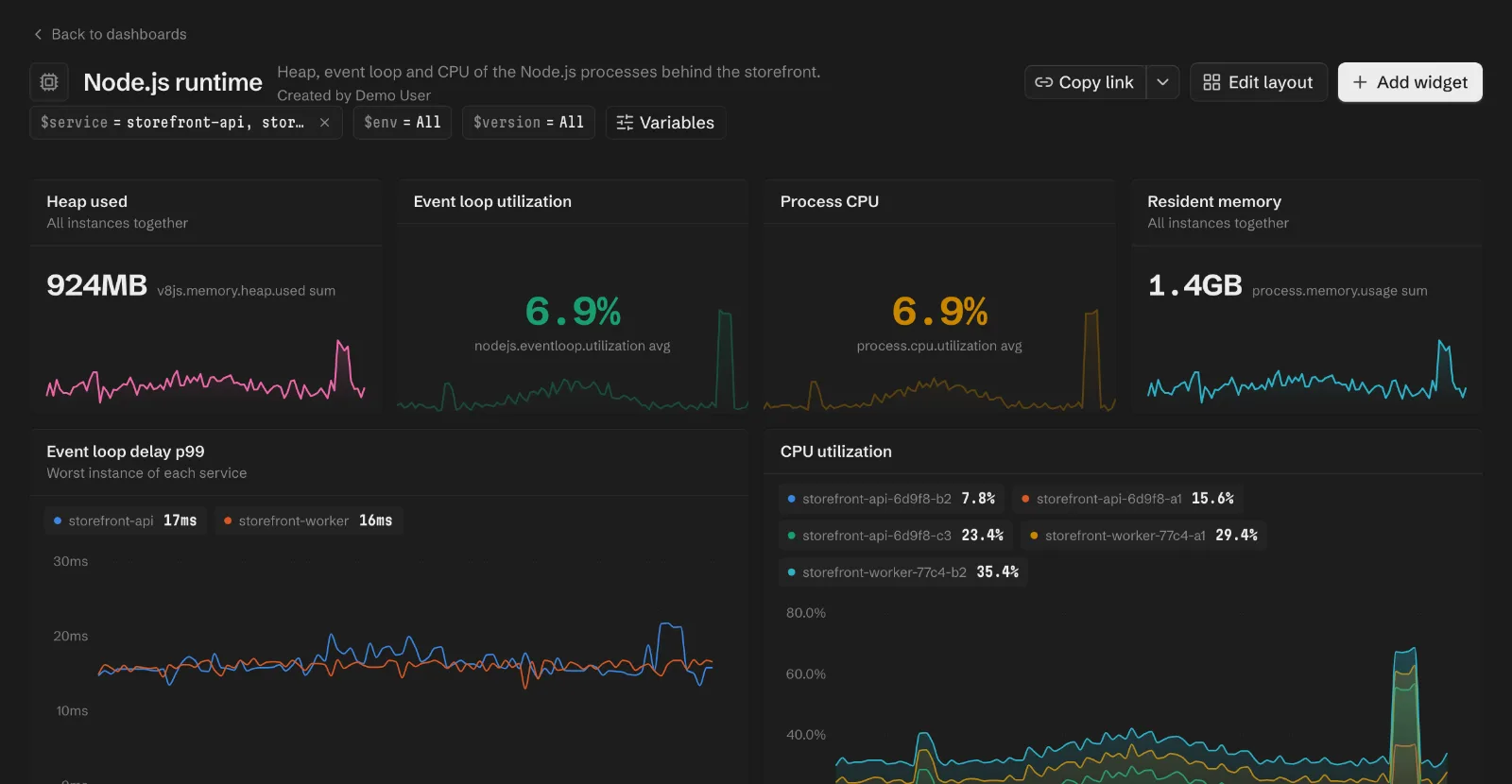Viewport: 1512px width, 784px height.
Task: Click the 924MB heap value
Action: click(97, 285)
